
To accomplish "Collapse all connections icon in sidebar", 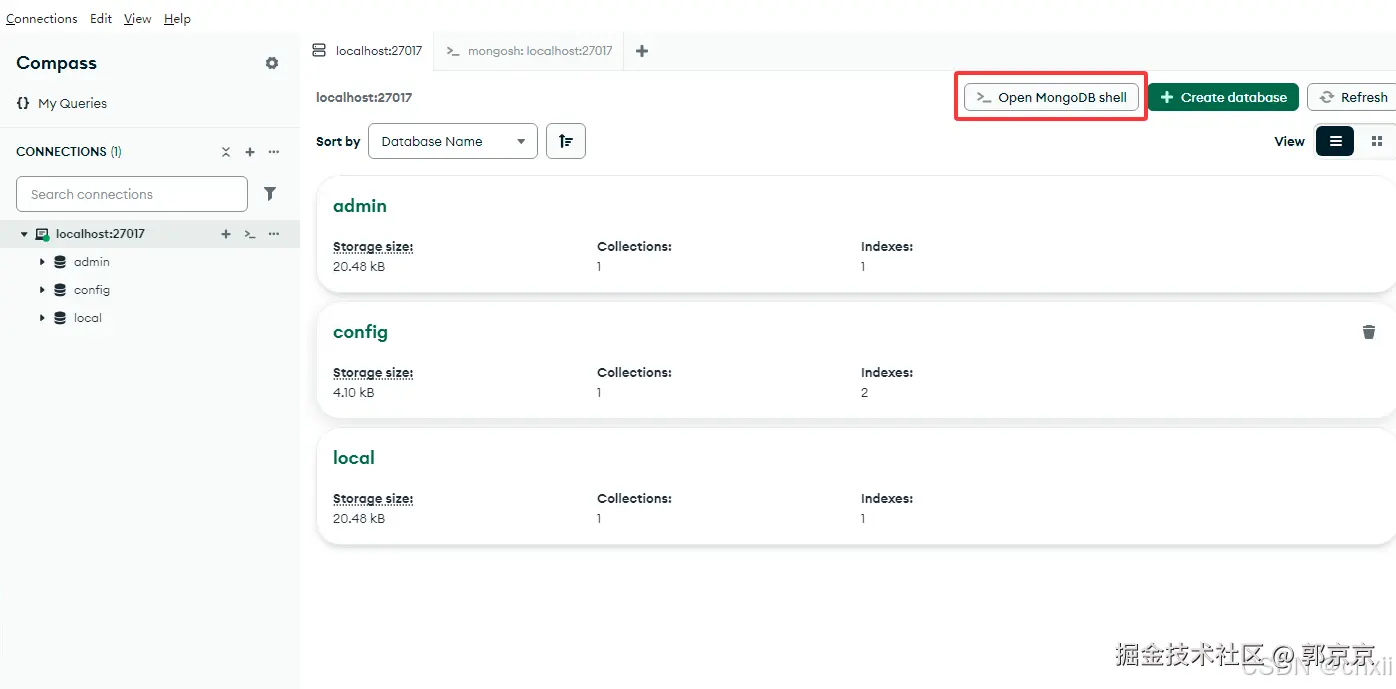I will [x=226, y=152].
